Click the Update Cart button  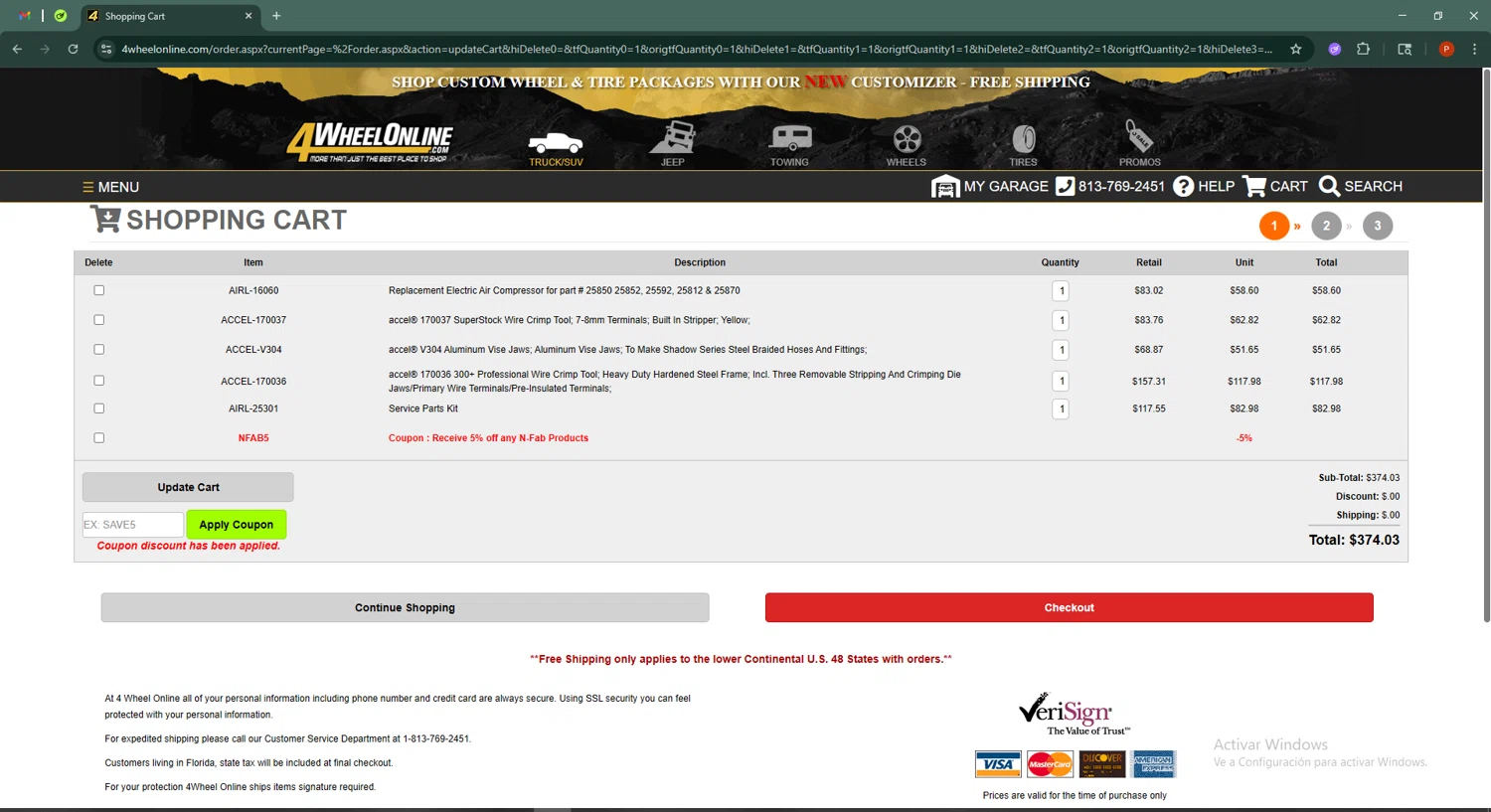pyautogui.click(x=188, y=487)
